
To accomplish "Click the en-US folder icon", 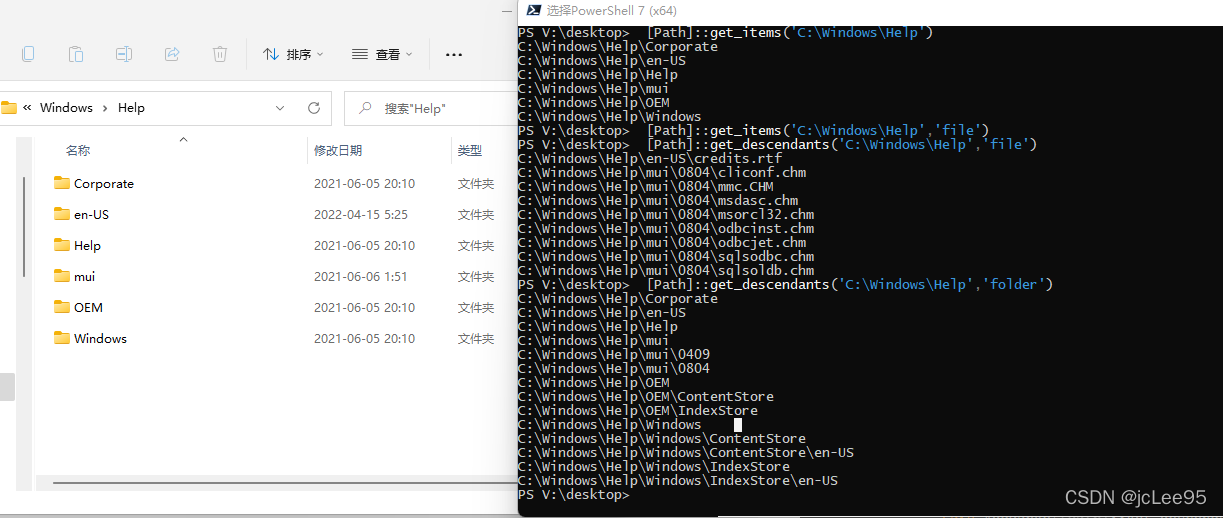I will pyautogui.click(x=62, y=214).
